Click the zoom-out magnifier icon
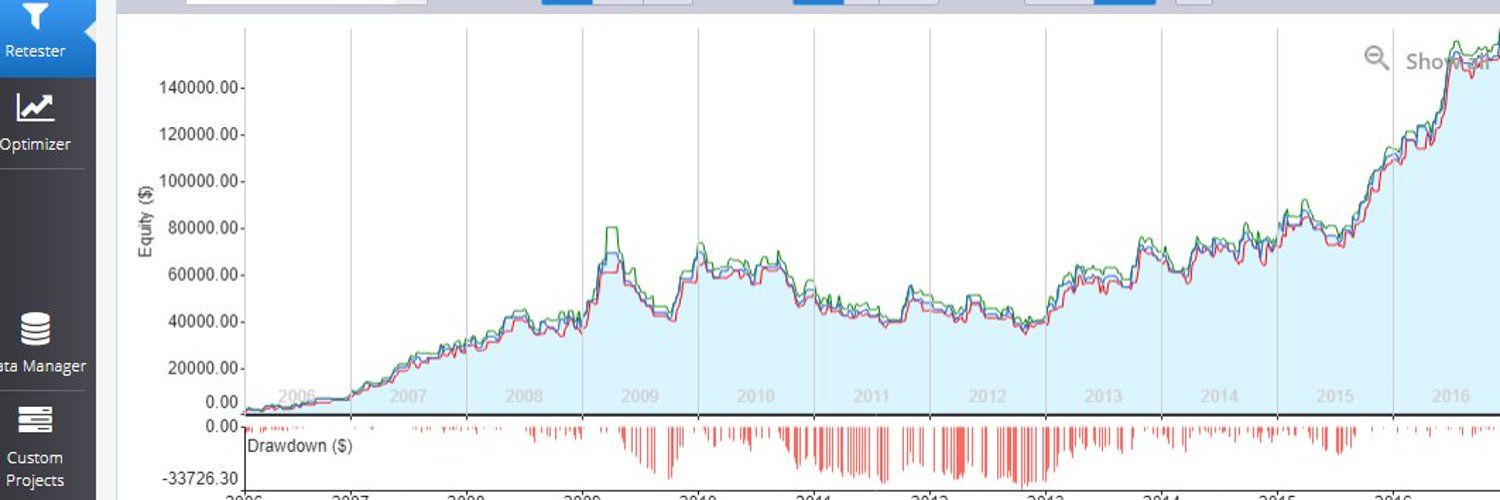 pyautogui.click(x=1377, y=58)
